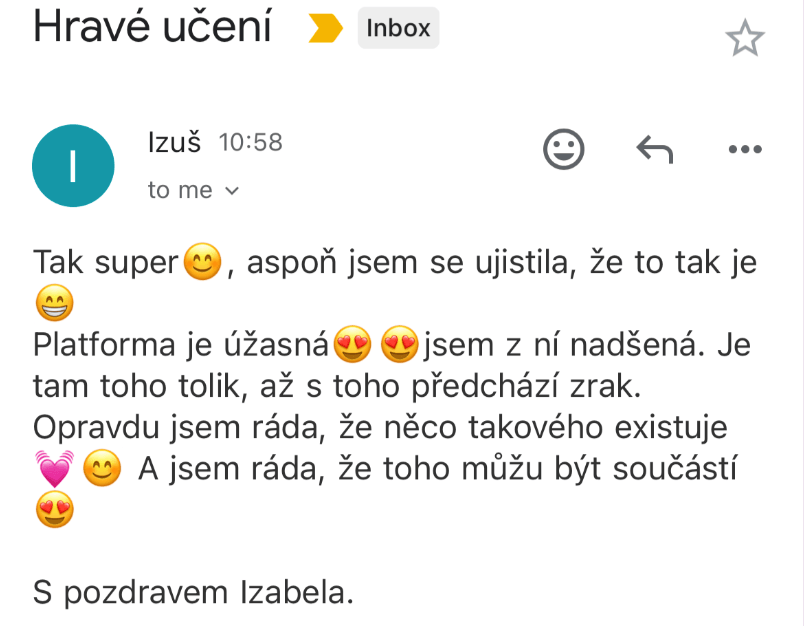Add an emoji reaction to the message

[x=563, y=150]
